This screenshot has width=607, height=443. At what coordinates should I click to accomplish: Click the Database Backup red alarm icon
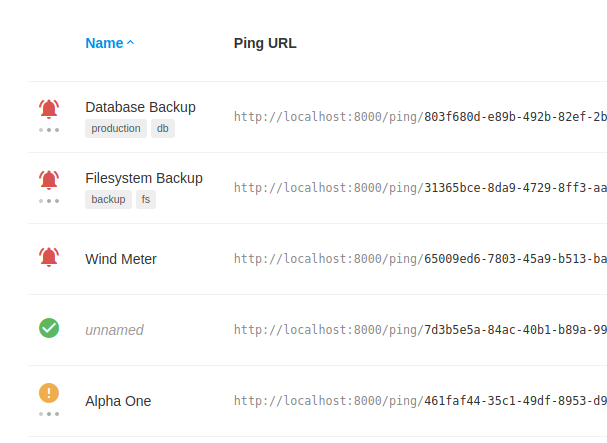coord(49,108)
